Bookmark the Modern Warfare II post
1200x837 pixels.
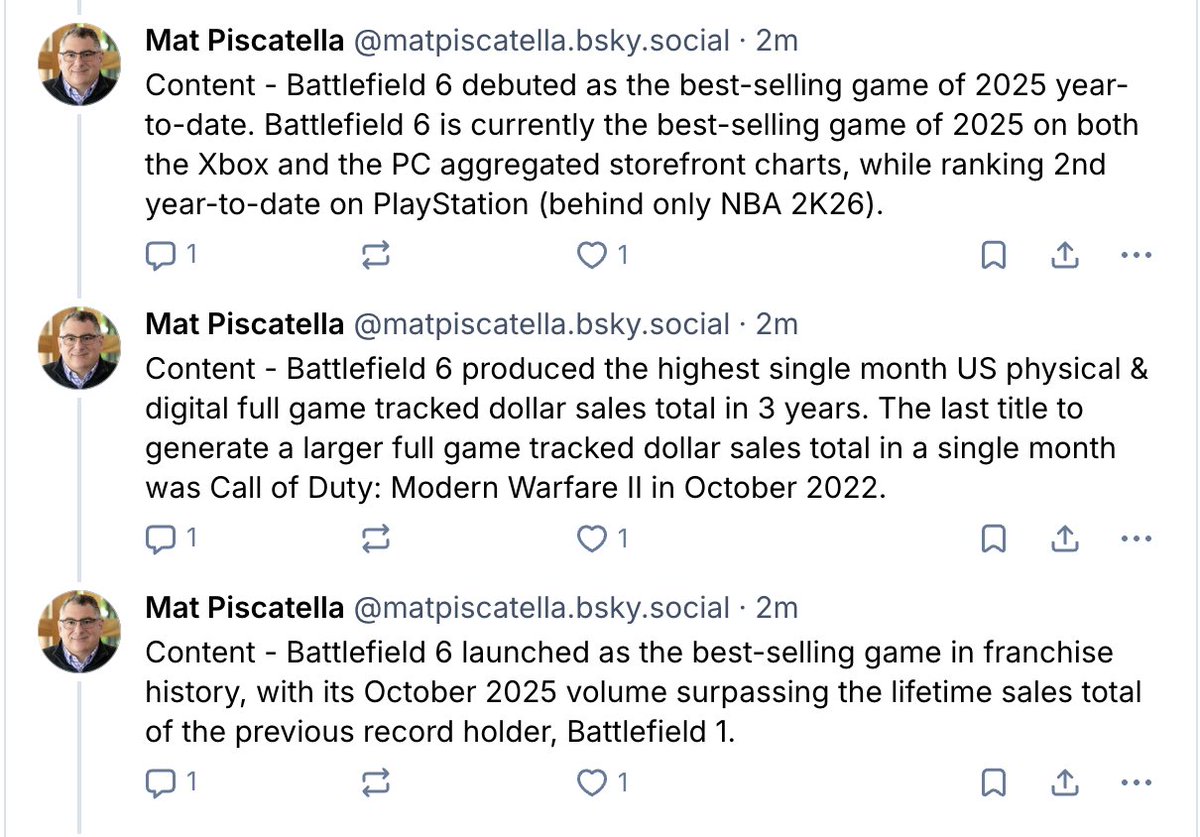[x=993, y=540]
